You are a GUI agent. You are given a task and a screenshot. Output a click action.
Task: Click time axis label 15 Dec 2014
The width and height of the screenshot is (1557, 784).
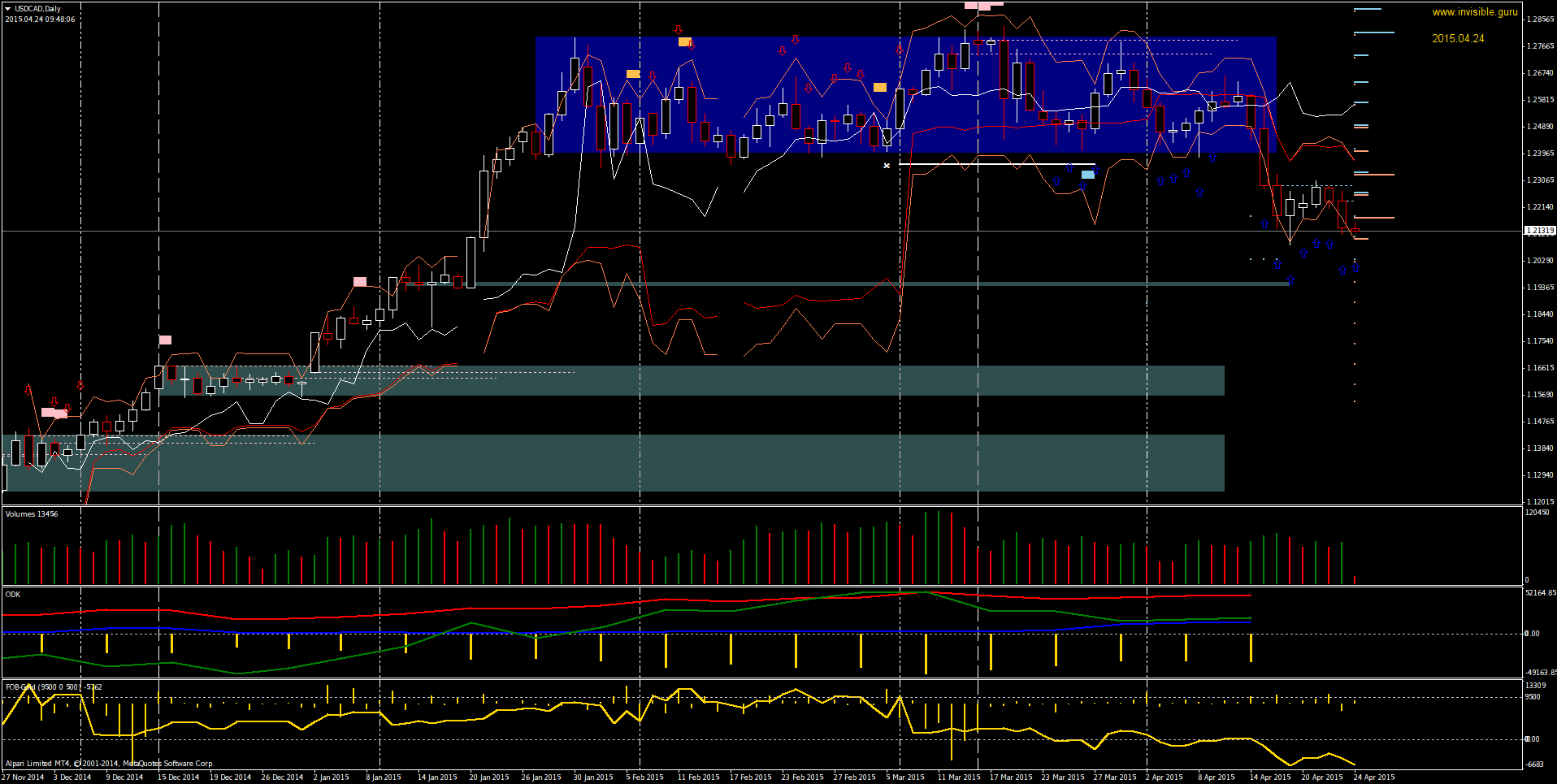pyautogui.click(x=178, y=778)
